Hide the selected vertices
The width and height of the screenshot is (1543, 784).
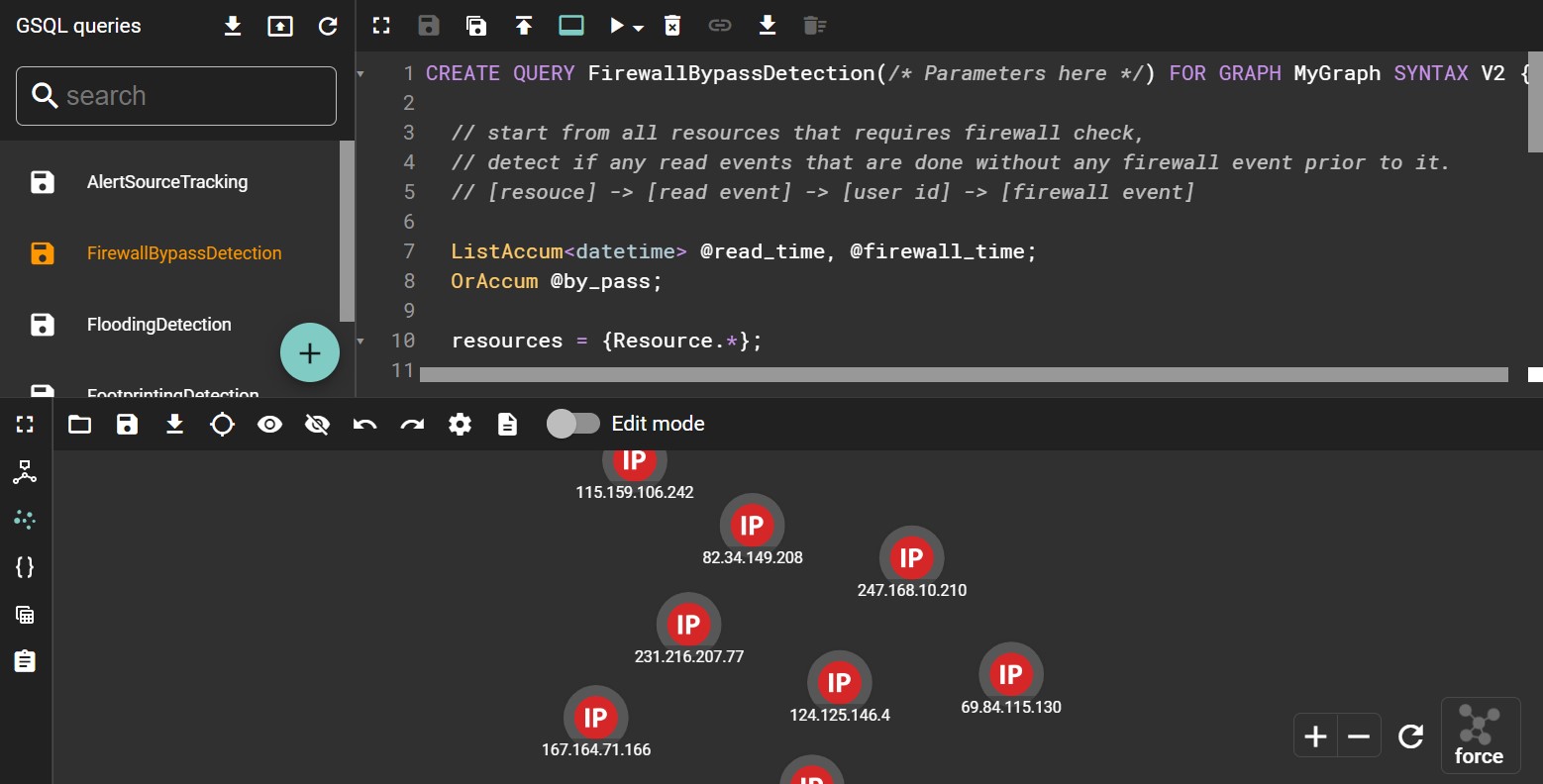point(318,425)
